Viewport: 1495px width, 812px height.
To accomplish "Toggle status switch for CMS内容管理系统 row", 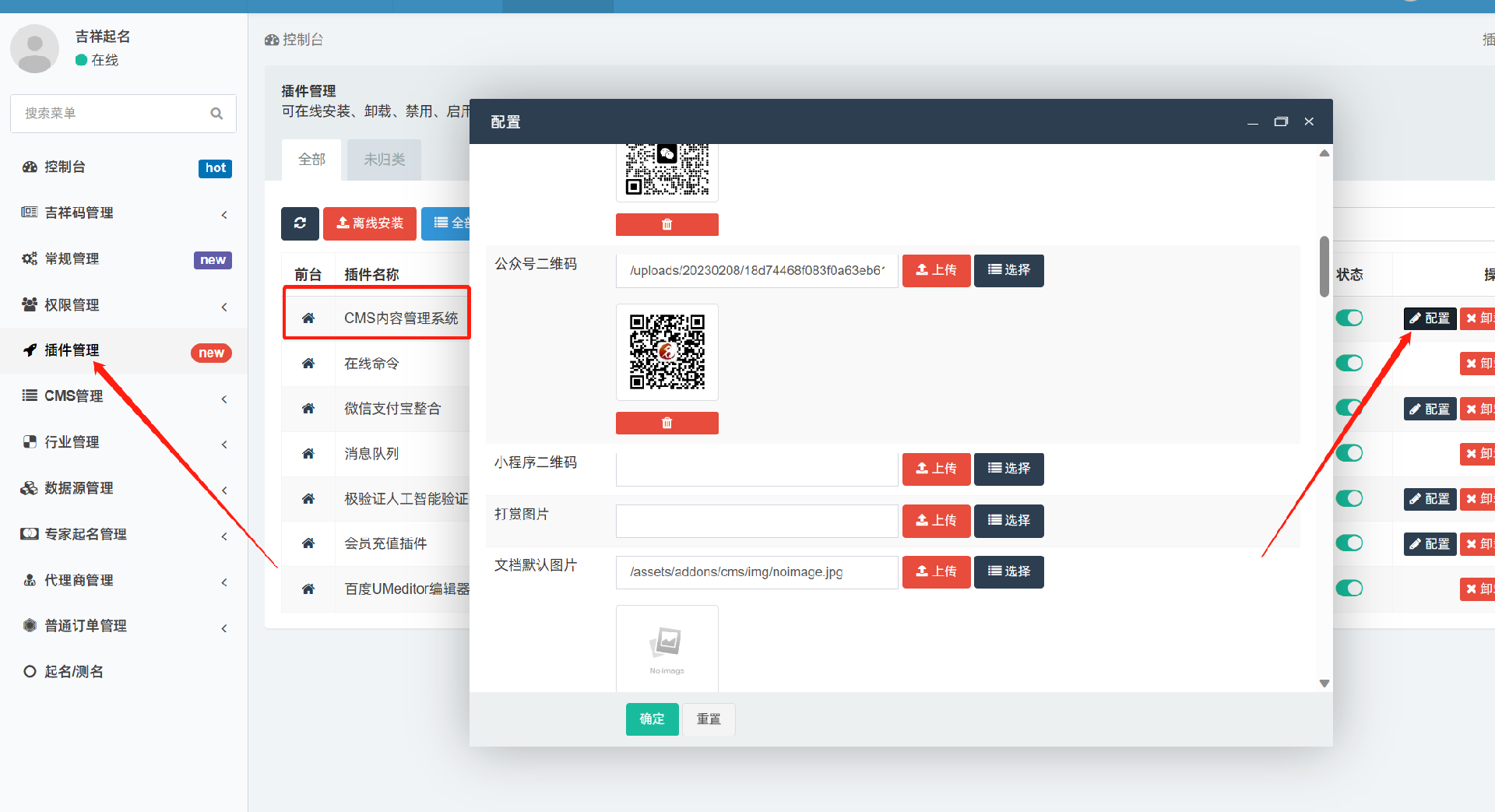I will 1349,318.
